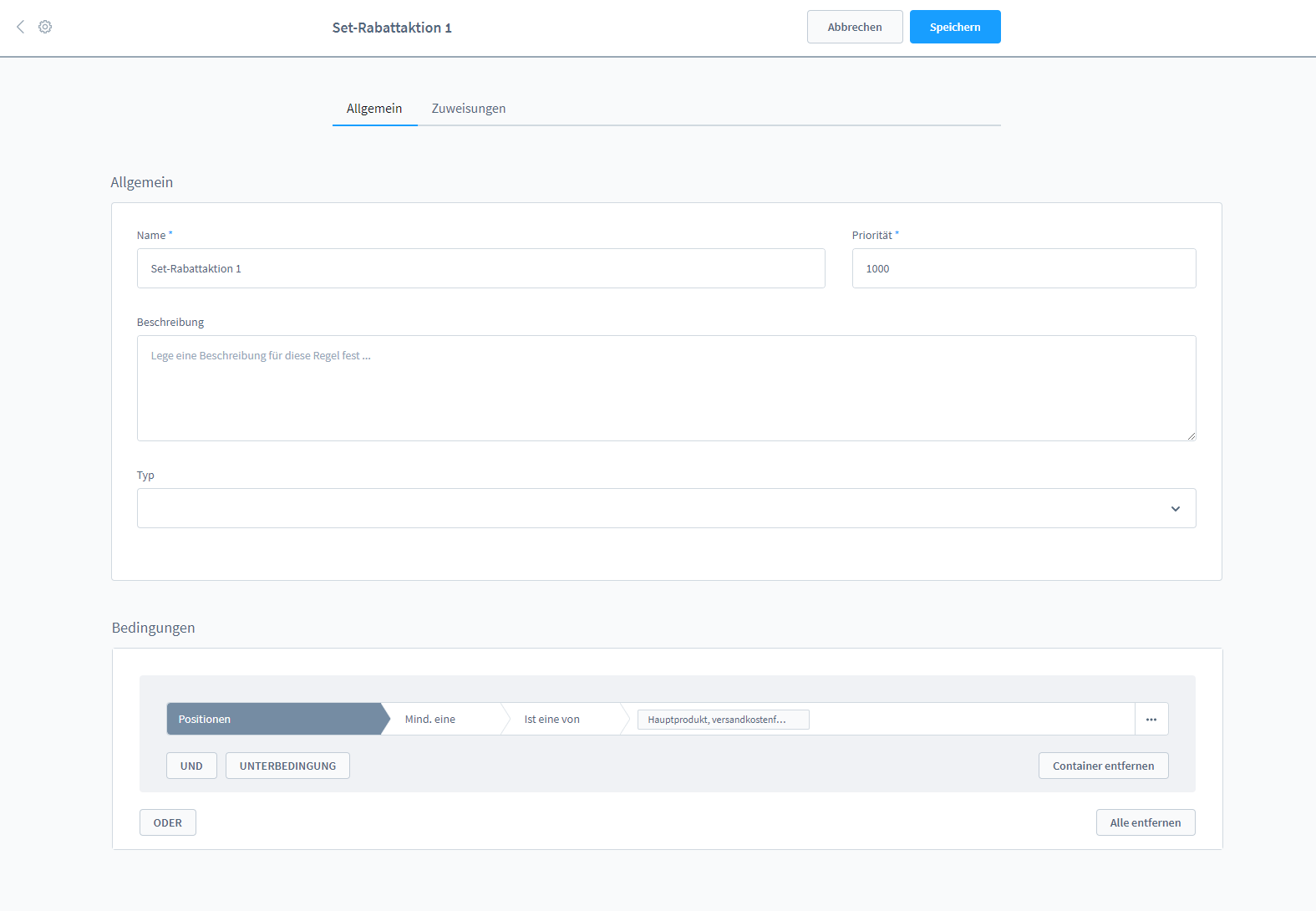Focus the Name input field
The width and height of the screenshot is (1316, 911).
tap(480, 268)
